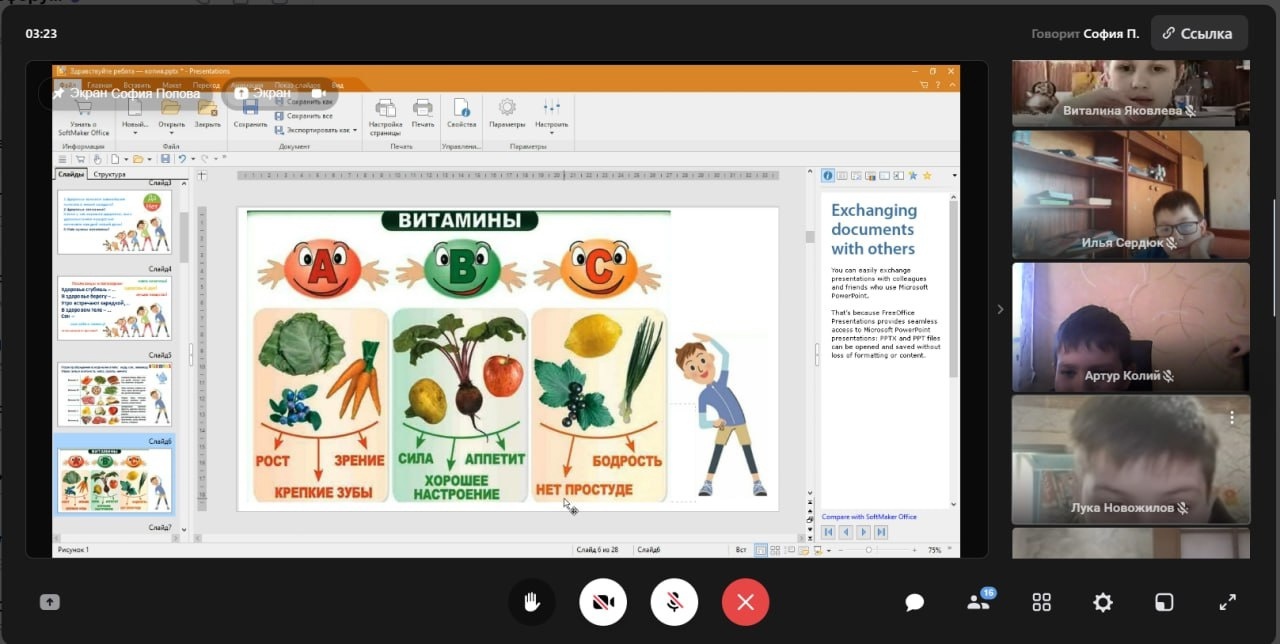This screenshot has width=1280, height=644.
Task: Open the call chat panel
Action: pyautogui.click(x=914, y=602)
